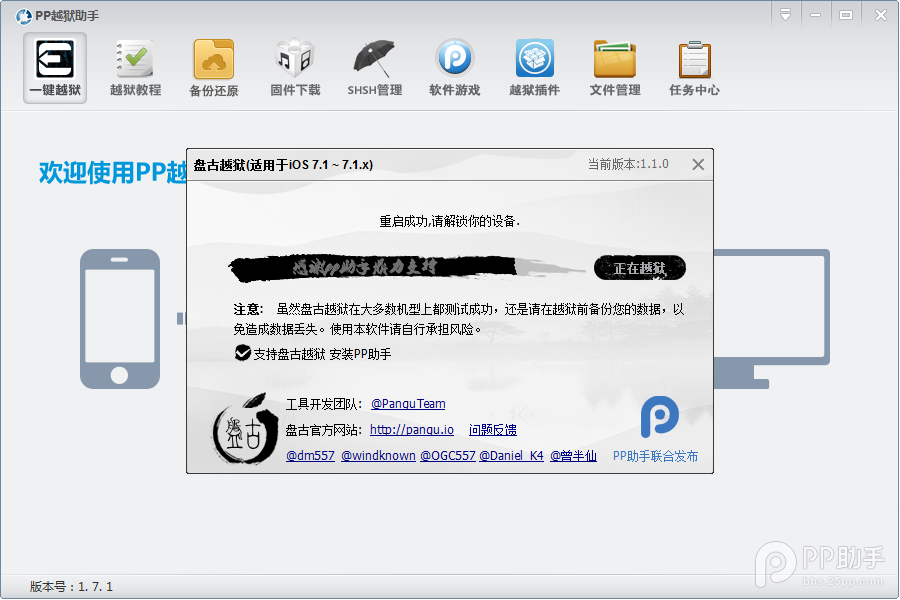Open the @PanguTeam developer link

(408, 404)
